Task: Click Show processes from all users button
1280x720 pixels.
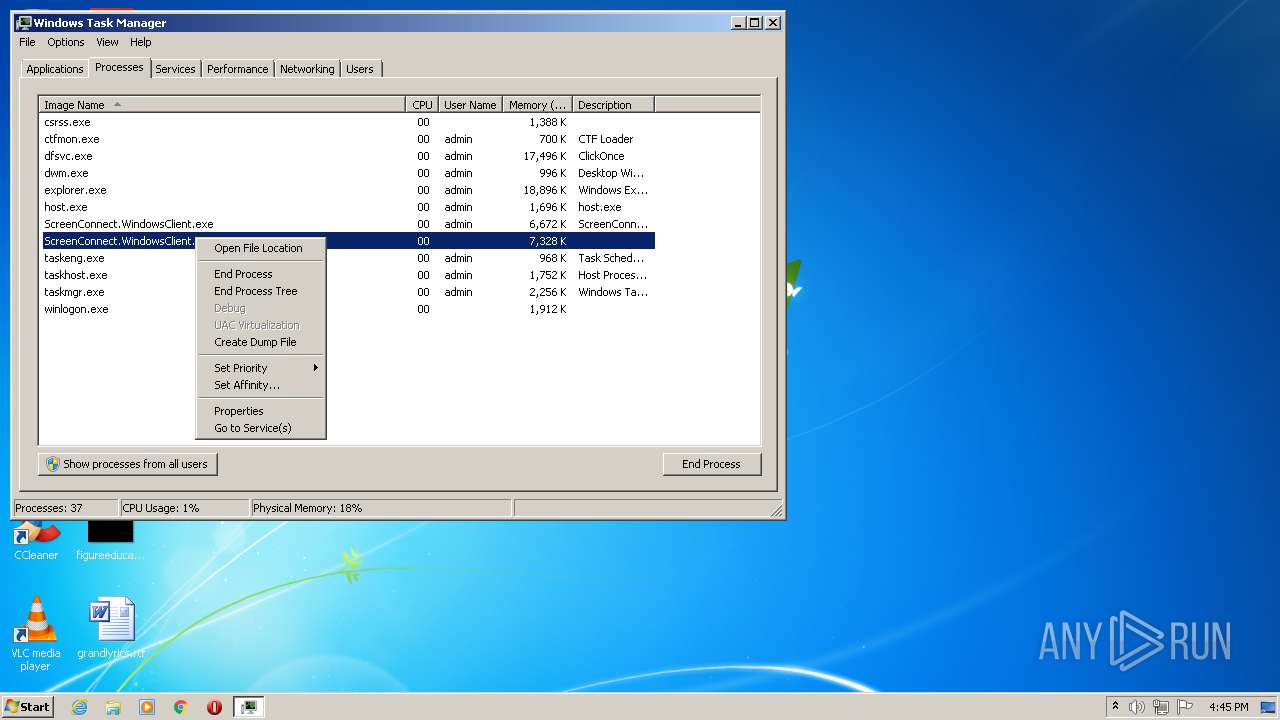Action: tap(128, 464)
